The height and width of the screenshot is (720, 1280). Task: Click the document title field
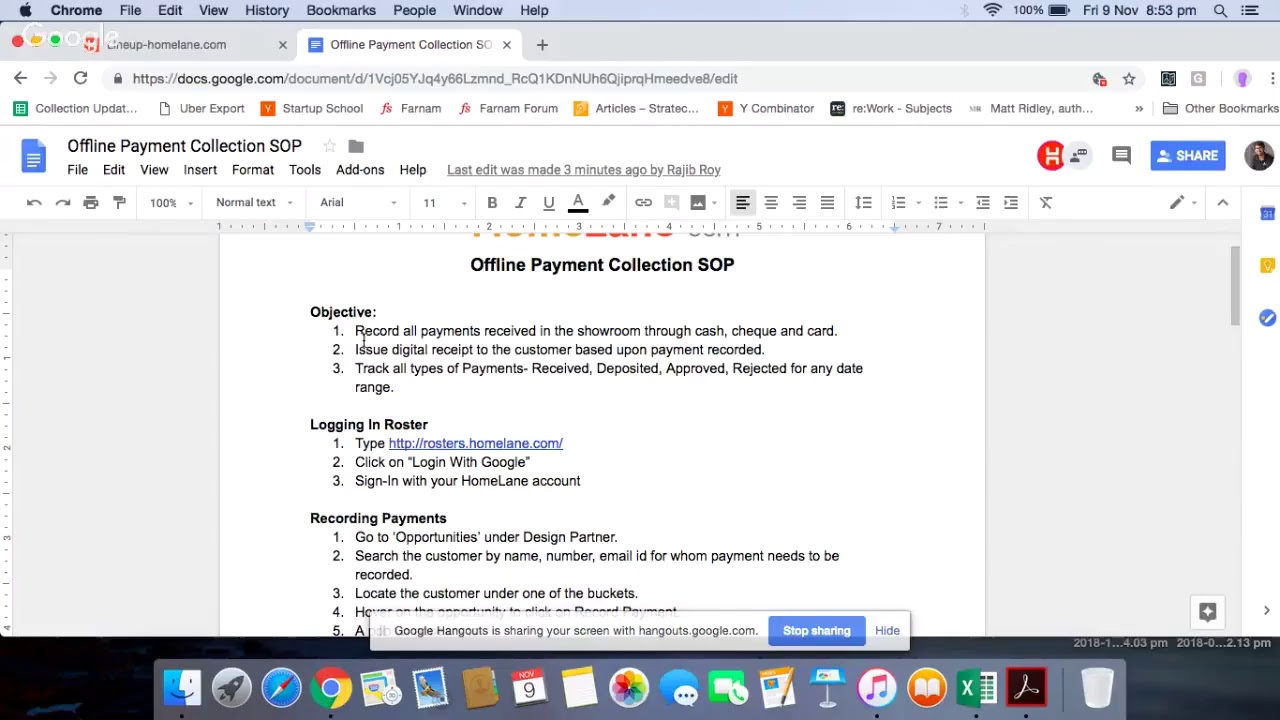pyautogui.click(x=185, y=146)
